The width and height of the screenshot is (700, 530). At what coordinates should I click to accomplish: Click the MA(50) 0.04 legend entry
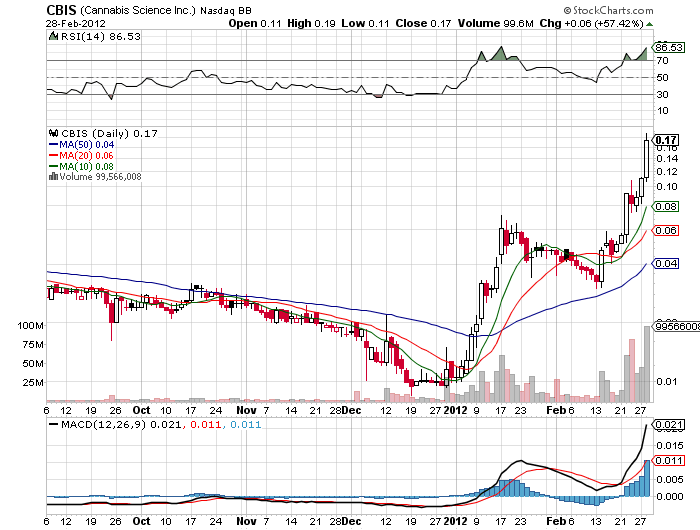click(x=87, y=145)
